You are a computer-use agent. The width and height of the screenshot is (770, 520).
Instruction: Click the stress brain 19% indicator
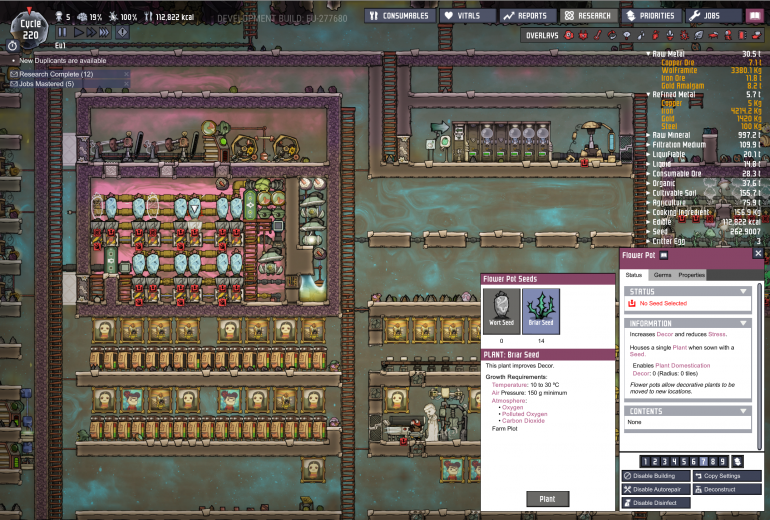point(89,17)
